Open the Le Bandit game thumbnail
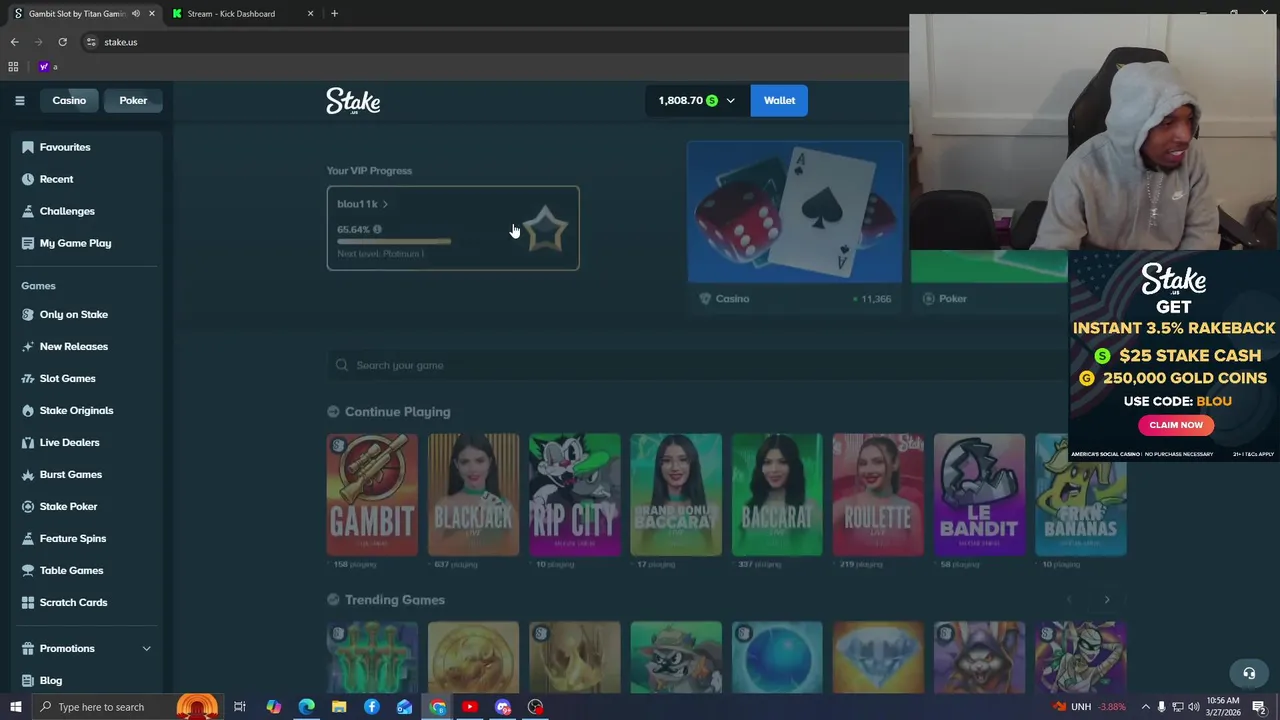 click(x=979, y=494)
